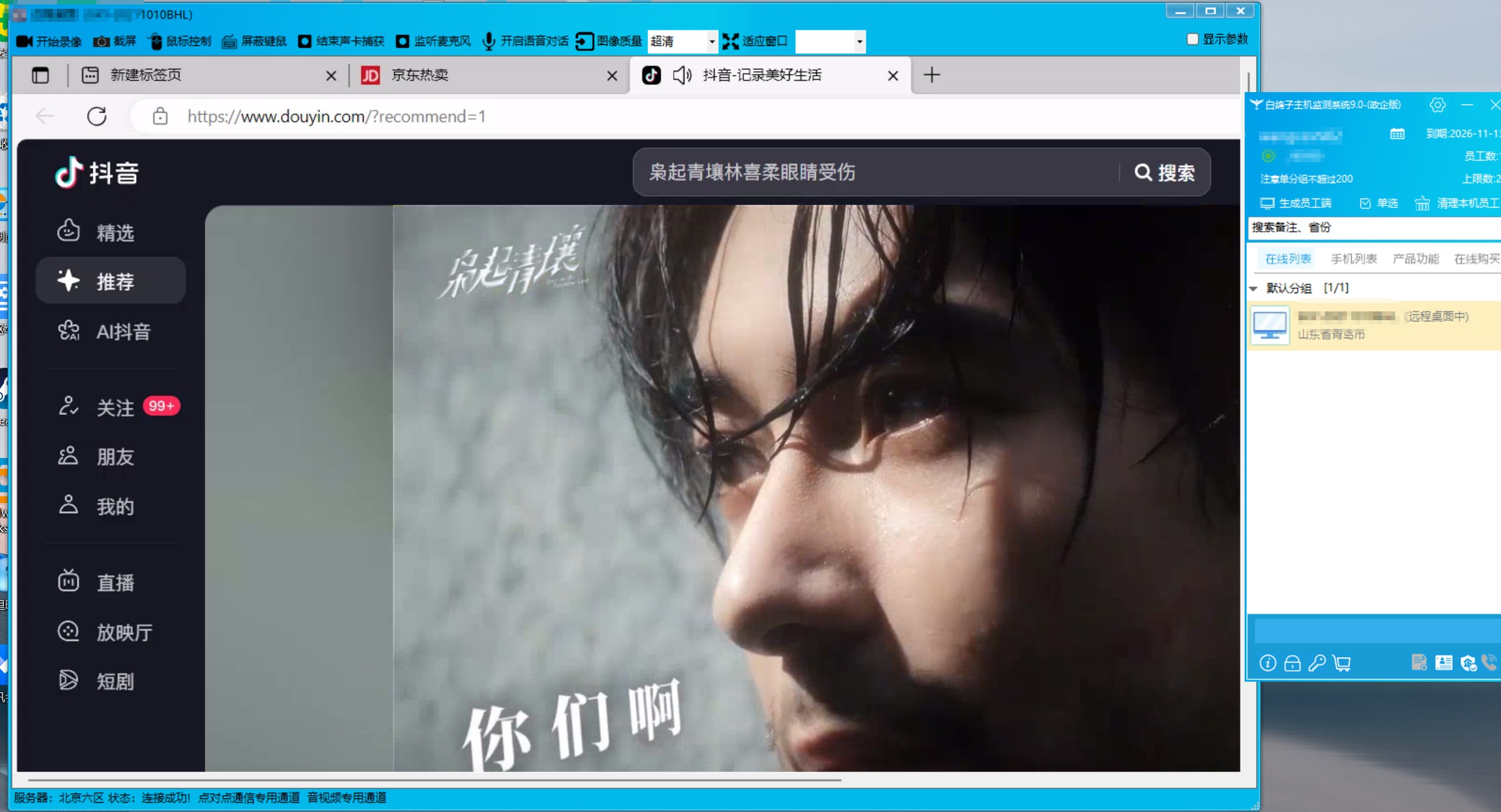Open the 直播 live section in sidebar
1501x812 pixels.
(x=115, y=583)
